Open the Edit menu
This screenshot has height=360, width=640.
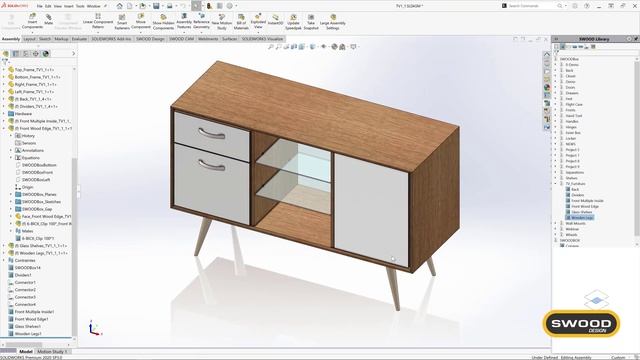coord(48,6)
